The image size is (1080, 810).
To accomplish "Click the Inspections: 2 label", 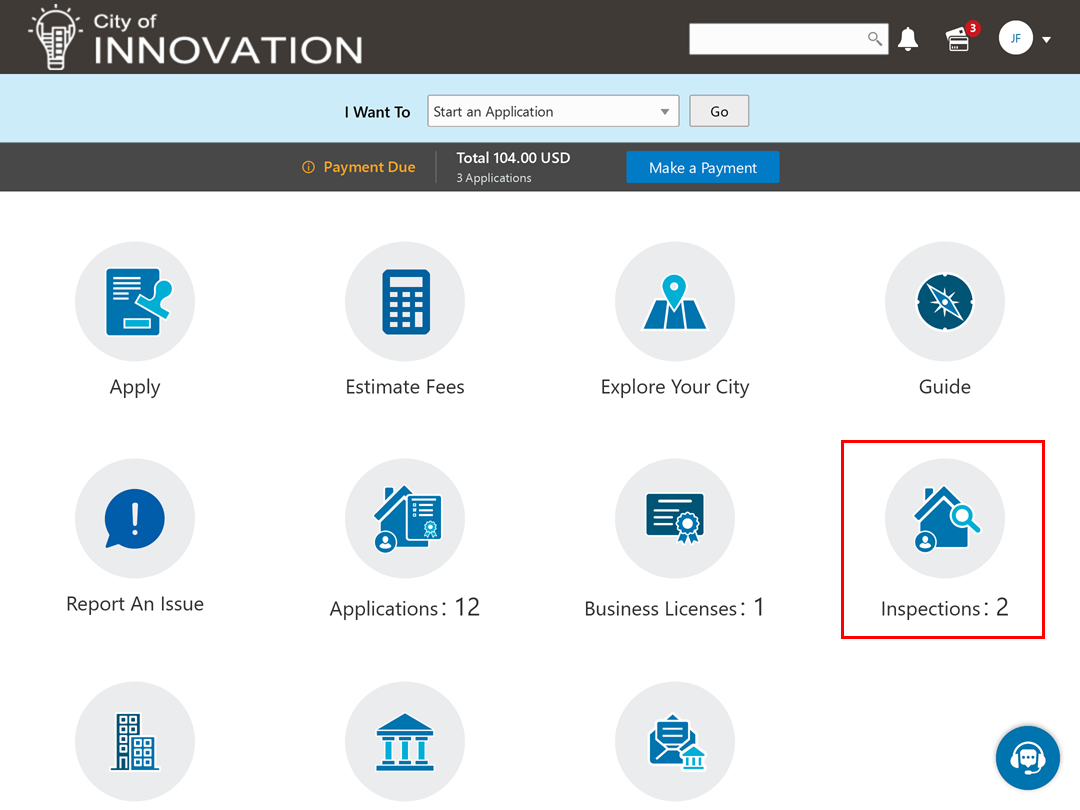I will click(x=945, y=608).
